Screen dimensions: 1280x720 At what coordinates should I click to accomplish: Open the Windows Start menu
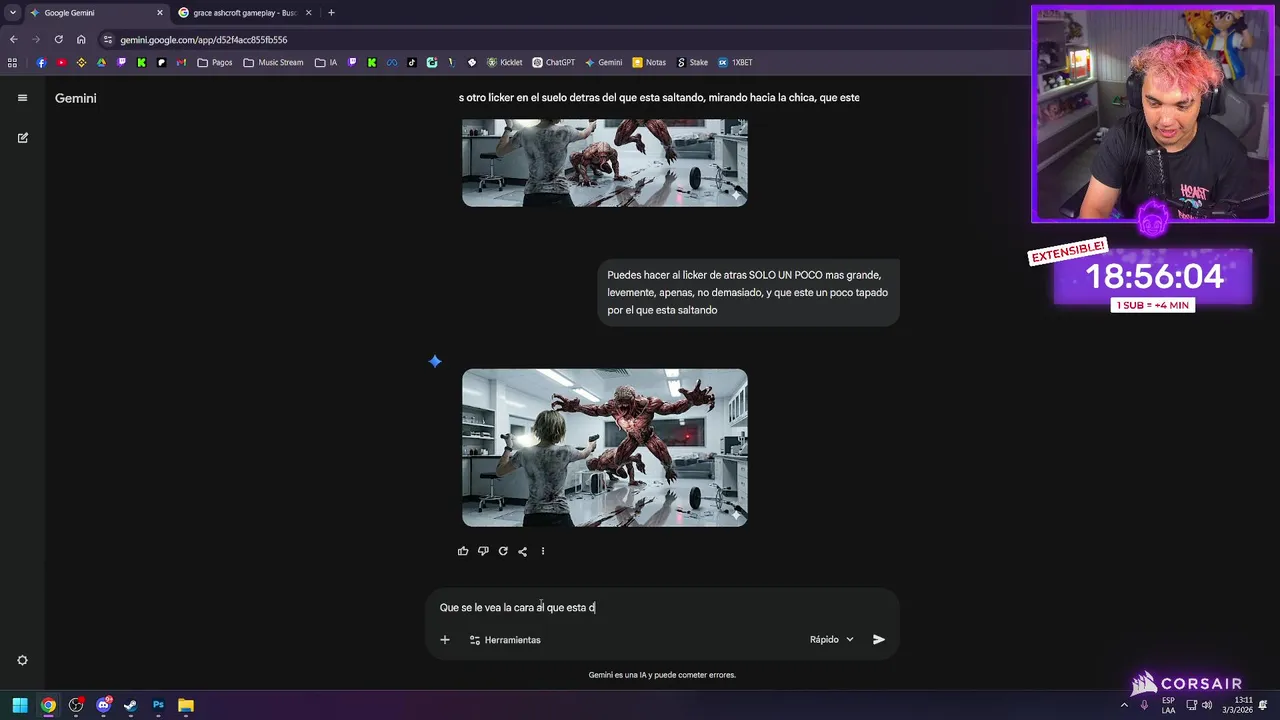click(x=20, y=705)
